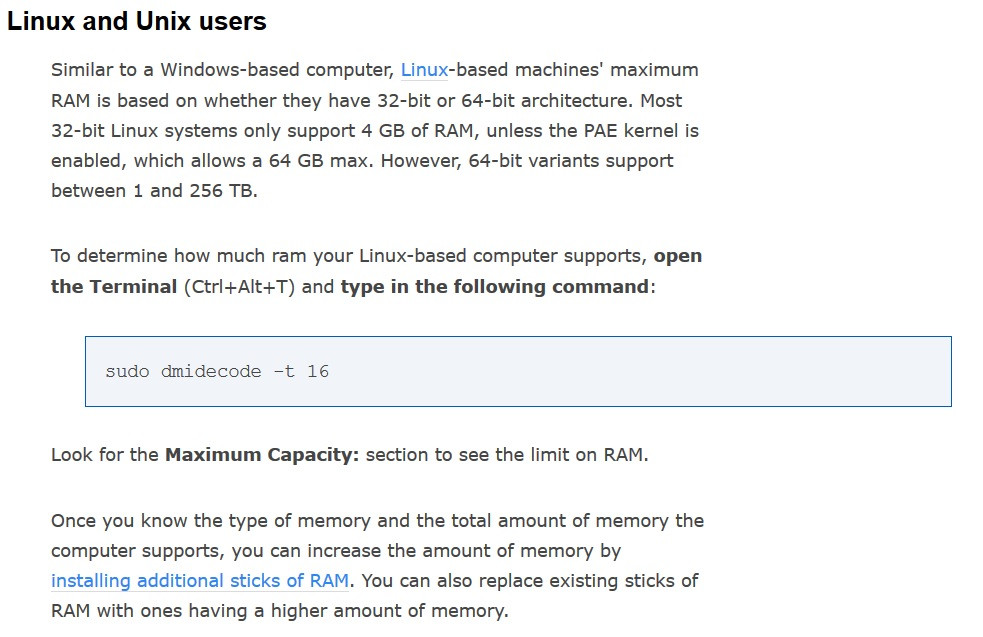
Task: Click the bold 'Maximum Capacity:' text
Action: point(262,455)
